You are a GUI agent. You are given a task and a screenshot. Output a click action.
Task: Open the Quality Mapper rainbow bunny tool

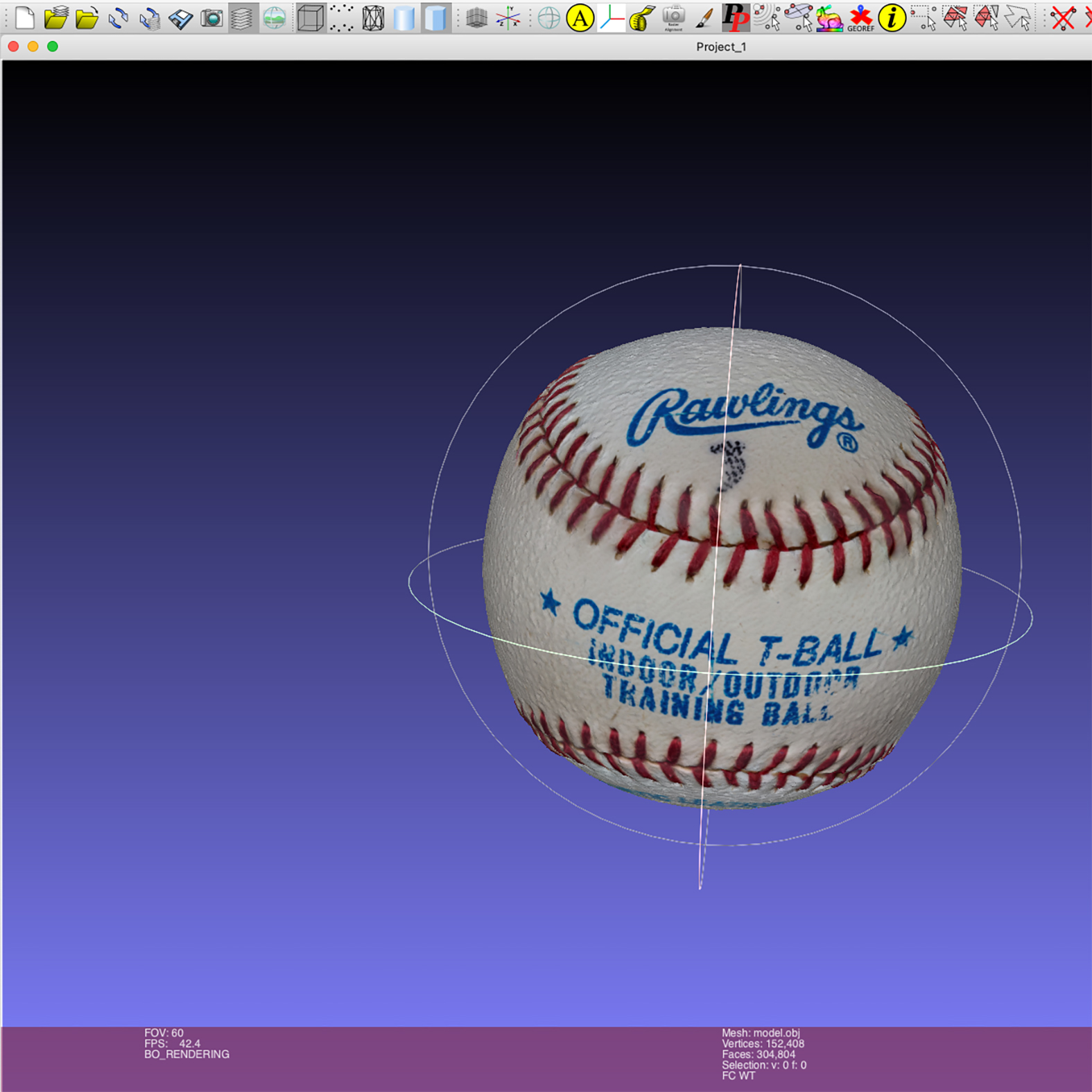click(829, 18)
